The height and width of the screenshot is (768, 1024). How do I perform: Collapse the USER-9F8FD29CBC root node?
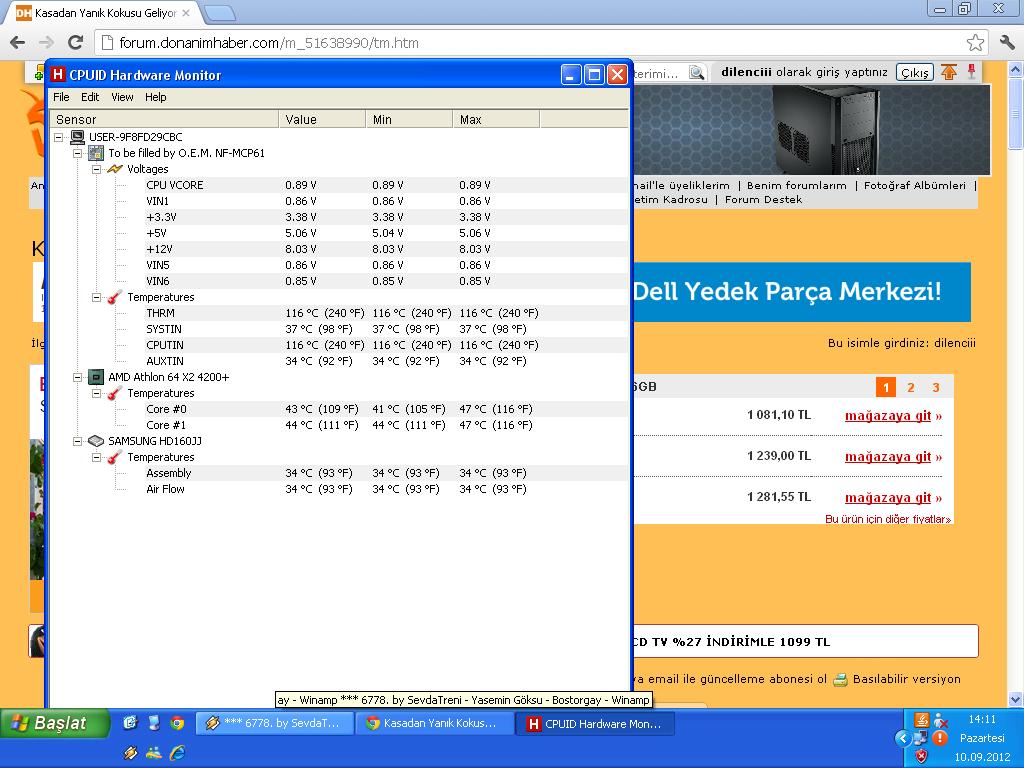click(x=59, y=137)
